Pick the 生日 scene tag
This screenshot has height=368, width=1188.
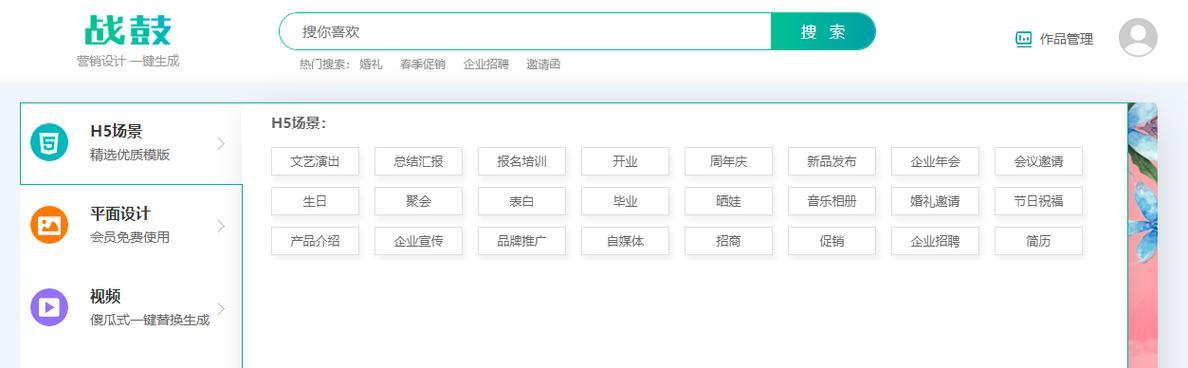pos(315,201)
